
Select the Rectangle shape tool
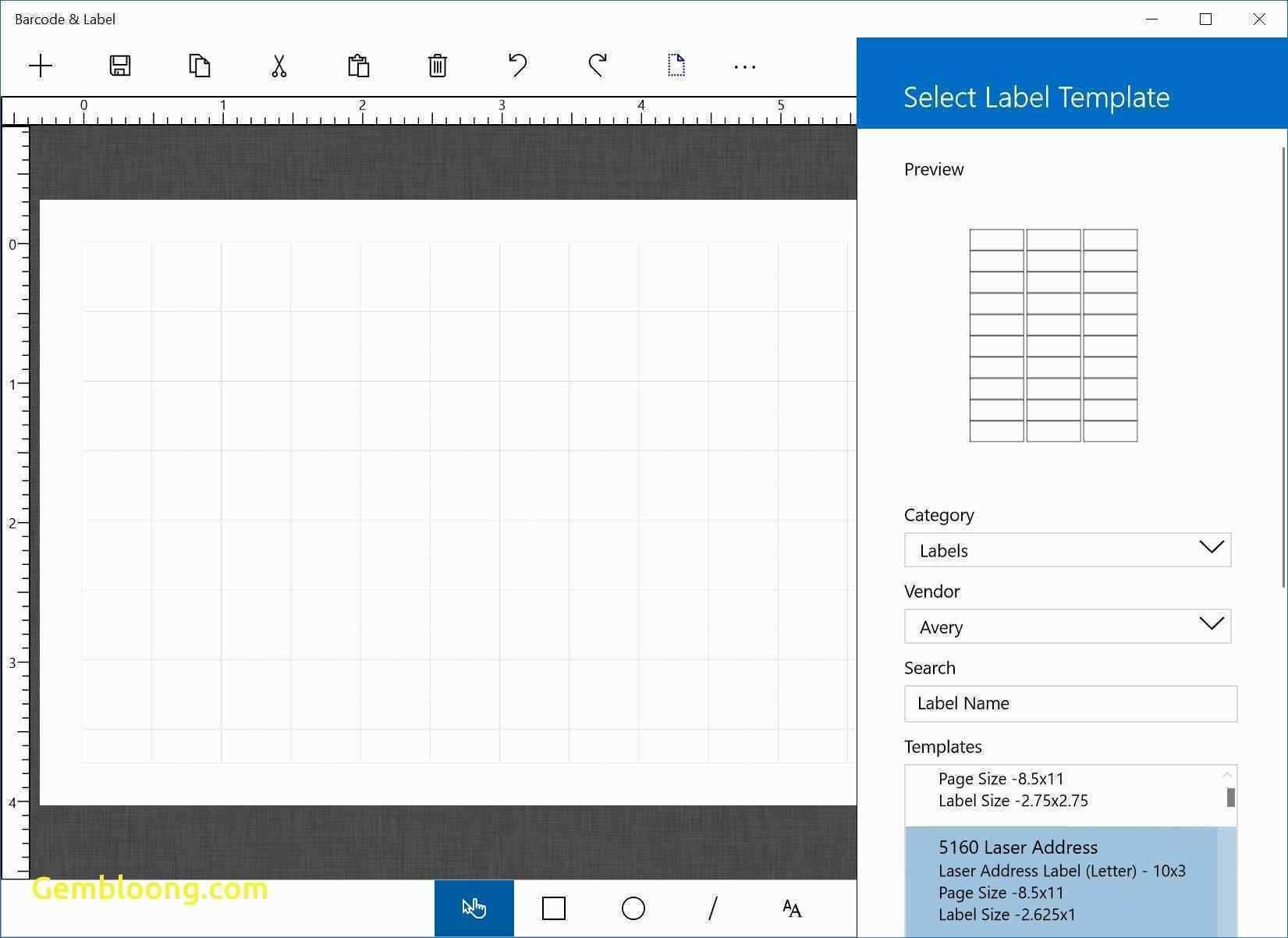(x=554, y=908)
